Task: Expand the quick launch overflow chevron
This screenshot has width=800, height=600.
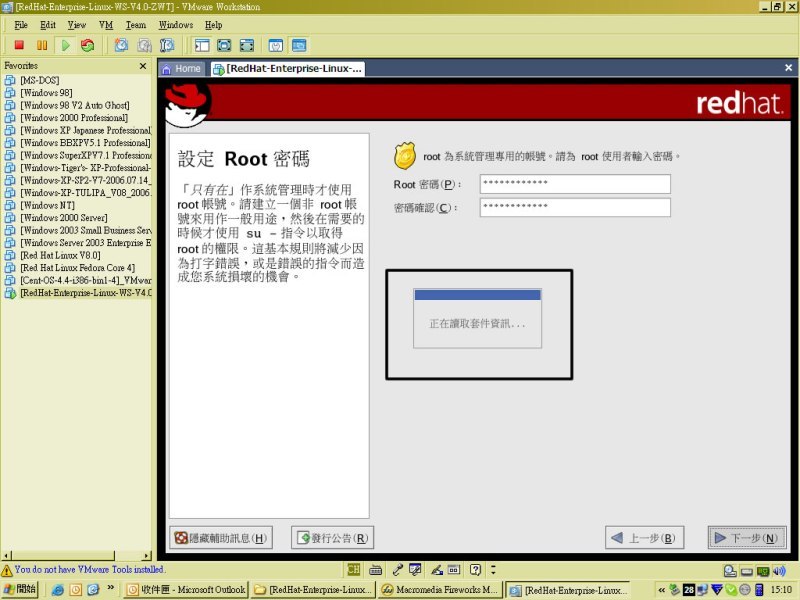Action: (x=111, y=589)
